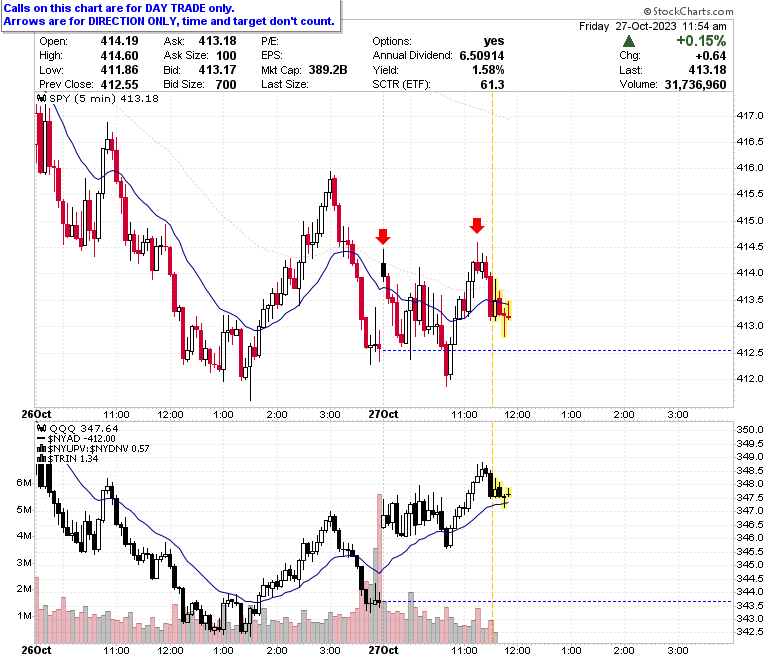Click the '26Oct' date label under SPY chart

coord(36,414)
